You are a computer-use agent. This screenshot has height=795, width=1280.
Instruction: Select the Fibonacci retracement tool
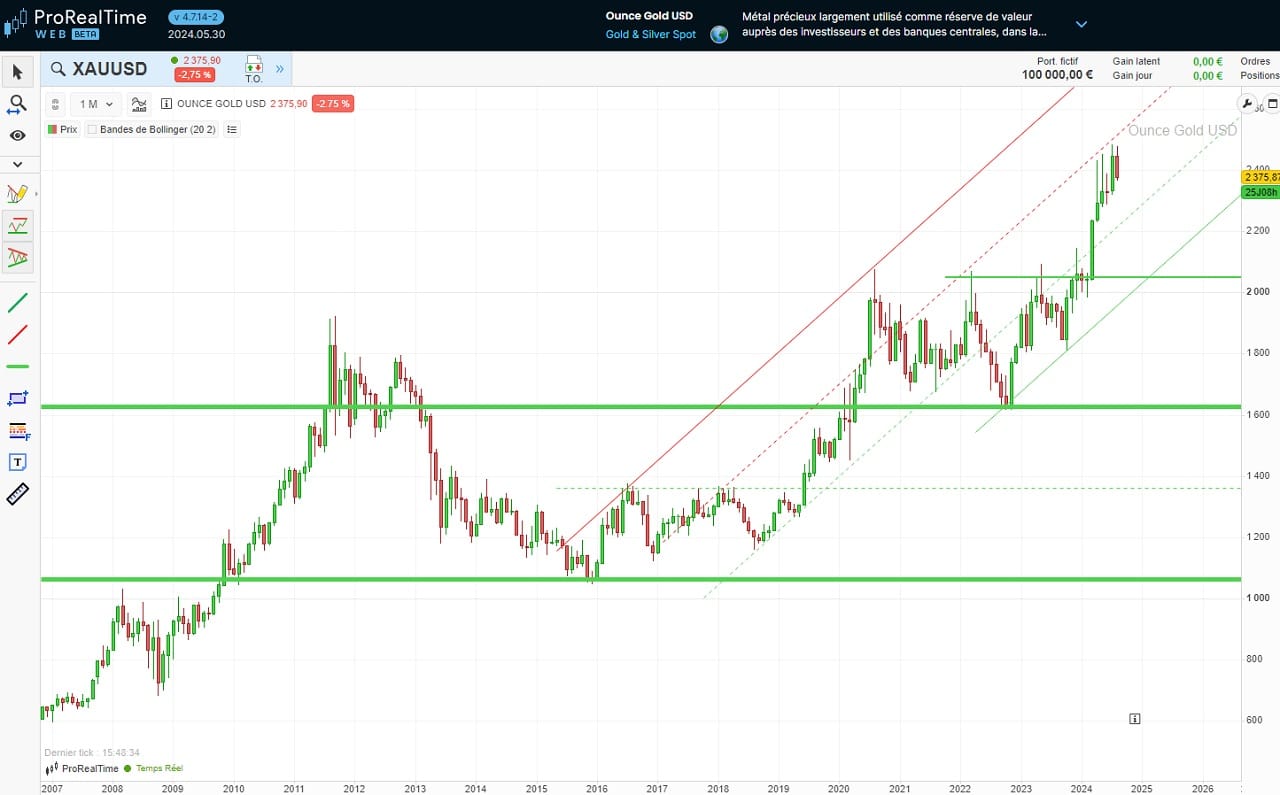click(x=17, y=430)
